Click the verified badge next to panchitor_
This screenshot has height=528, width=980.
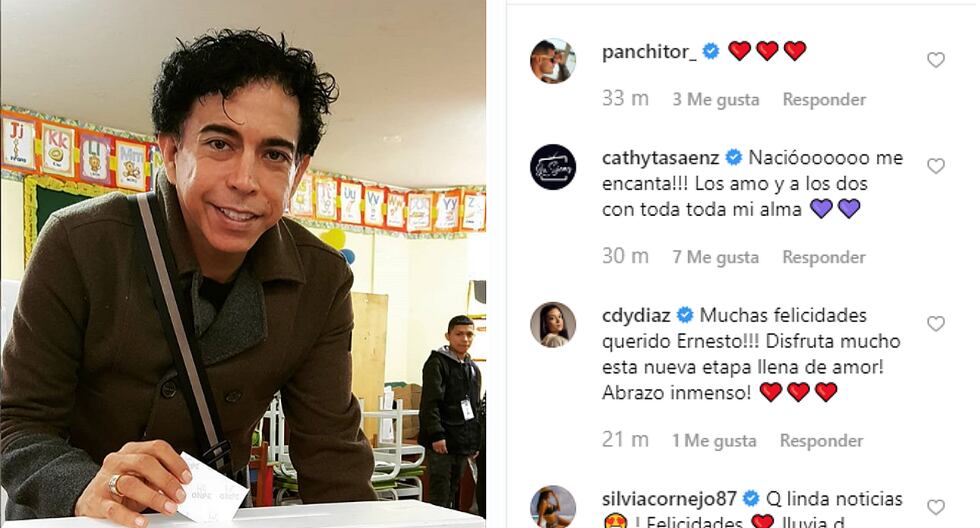click(x=711, y=51)
